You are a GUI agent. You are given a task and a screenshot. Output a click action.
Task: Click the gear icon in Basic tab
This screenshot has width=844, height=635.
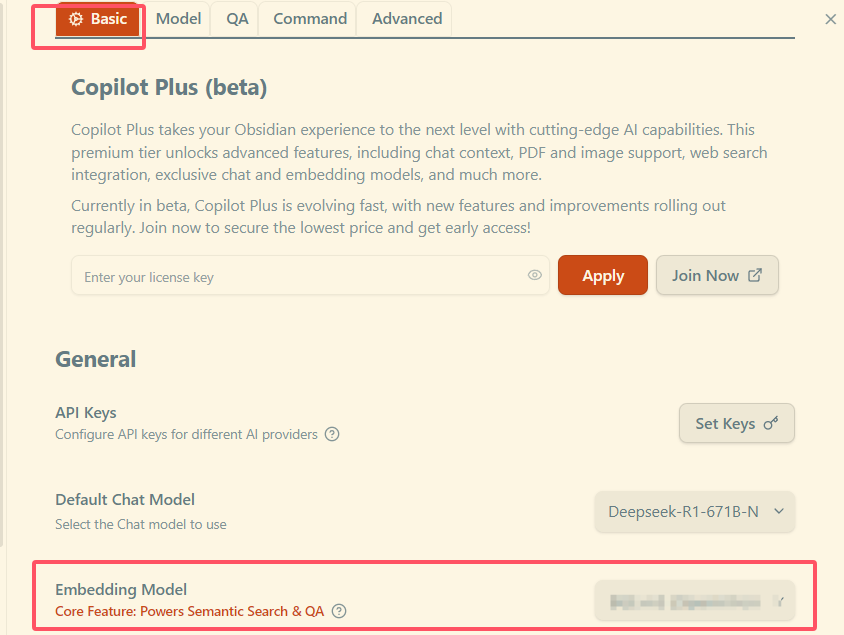pos(76,19)
